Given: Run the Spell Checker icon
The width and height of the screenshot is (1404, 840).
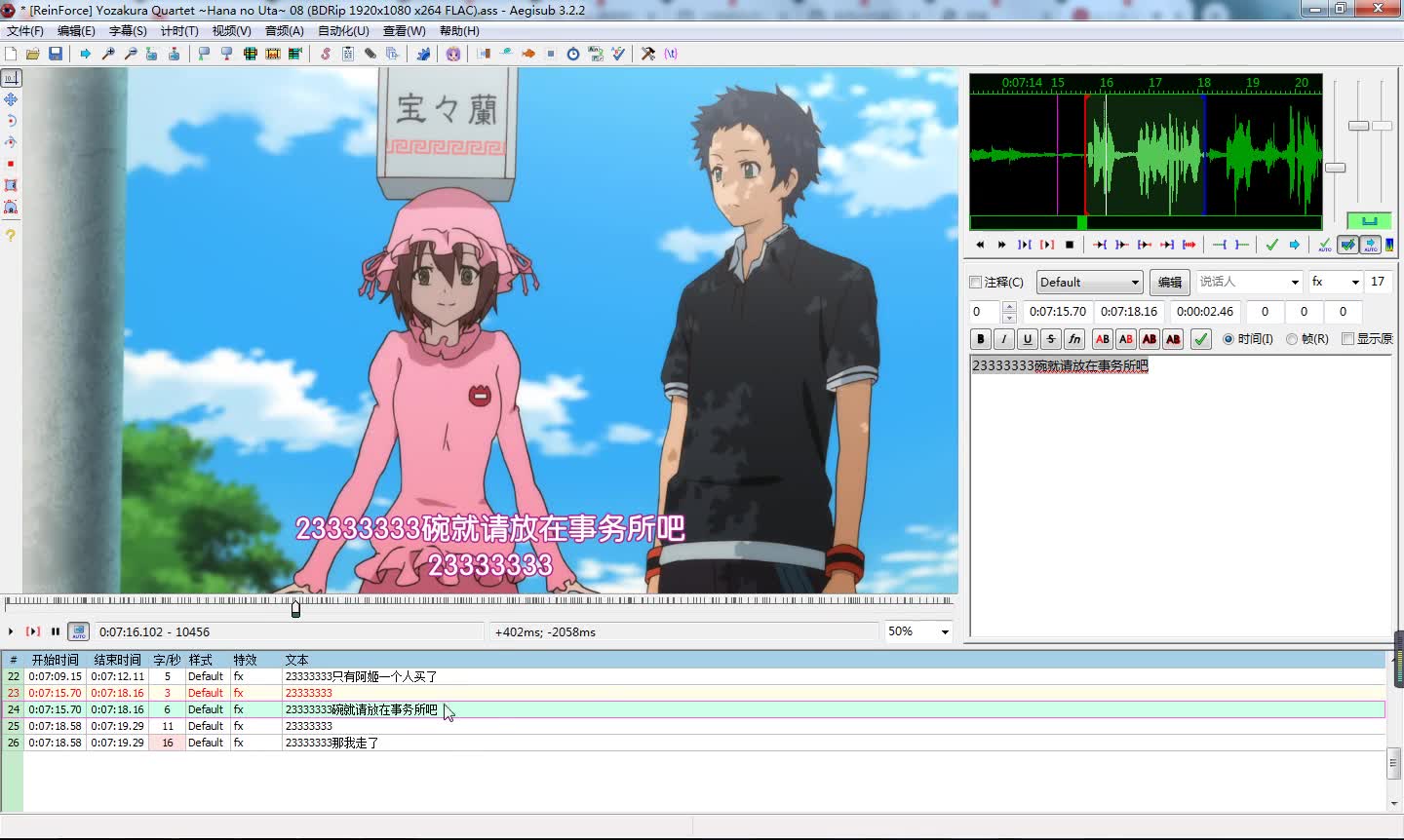Looking at the screenshot, I should pos(618,54).
